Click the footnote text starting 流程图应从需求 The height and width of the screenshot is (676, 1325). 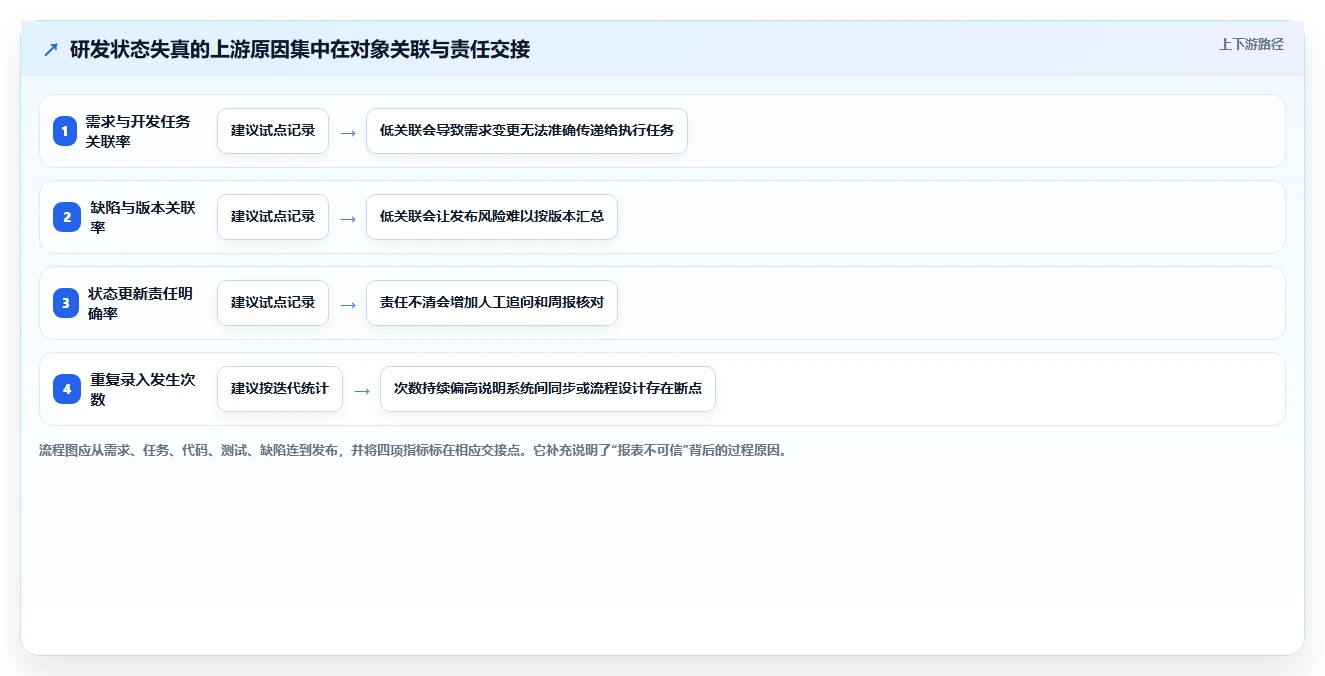tap(413, 450)
